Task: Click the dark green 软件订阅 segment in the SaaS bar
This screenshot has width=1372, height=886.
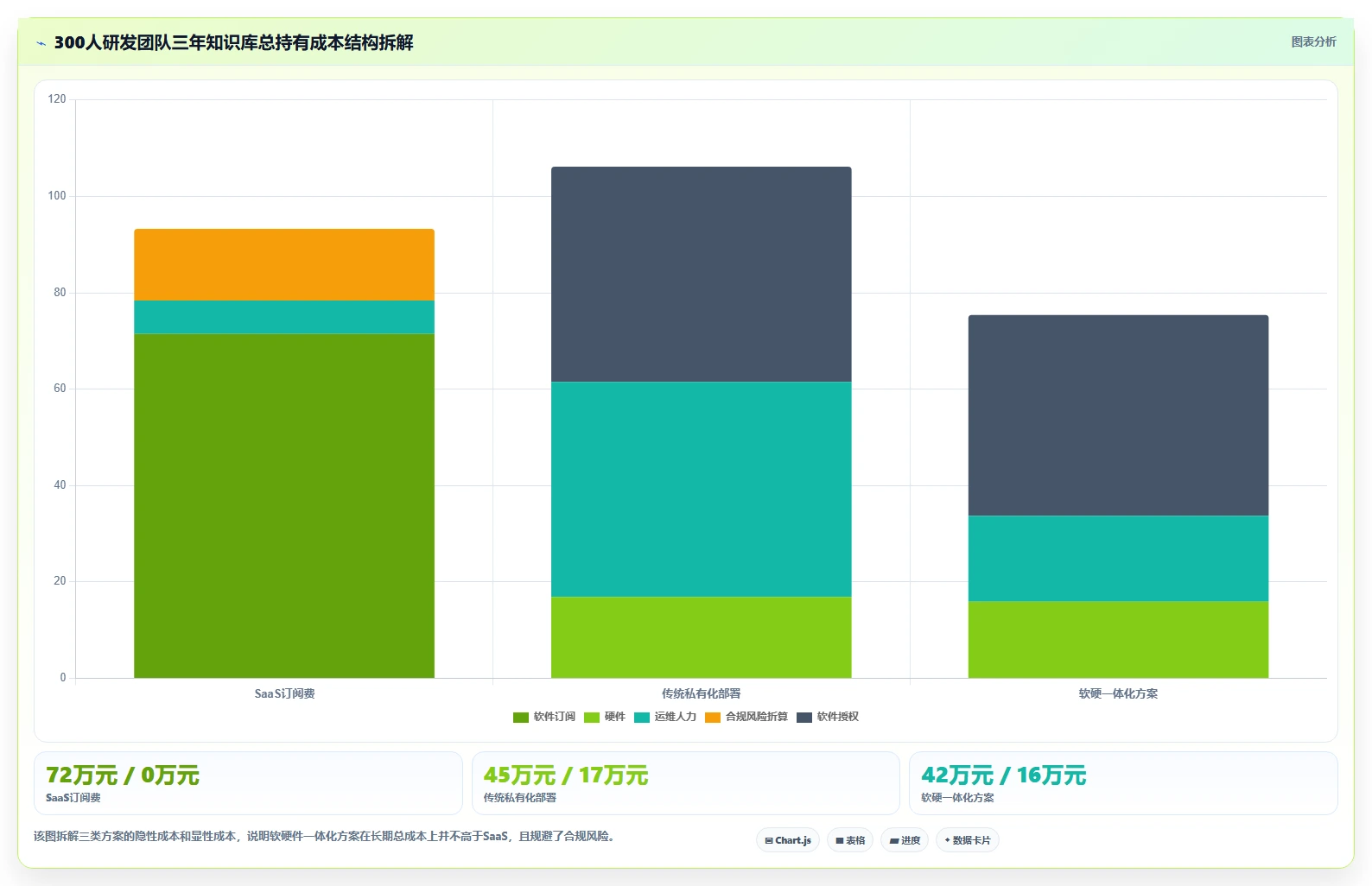Action: coord(284,506)
